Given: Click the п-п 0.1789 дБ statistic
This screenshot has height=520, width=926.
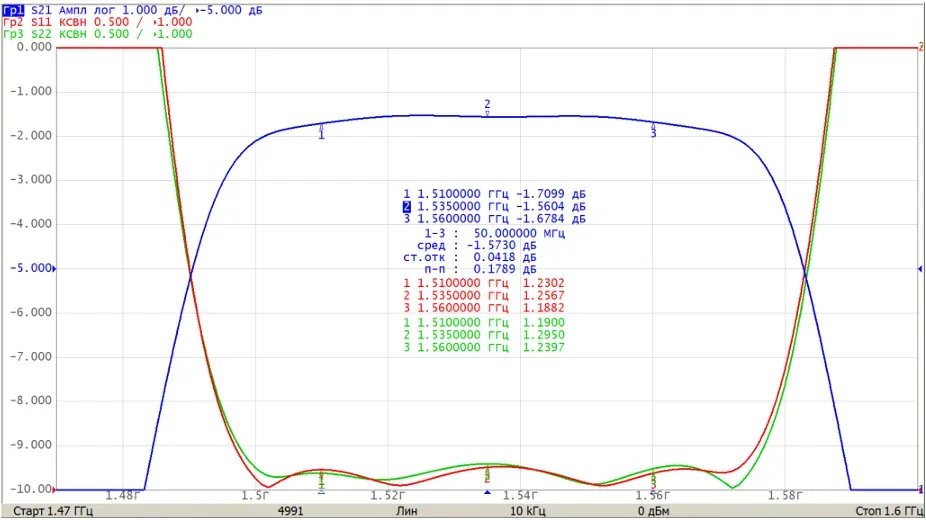Looking at the screenshot, I should [x=480, y=269].
